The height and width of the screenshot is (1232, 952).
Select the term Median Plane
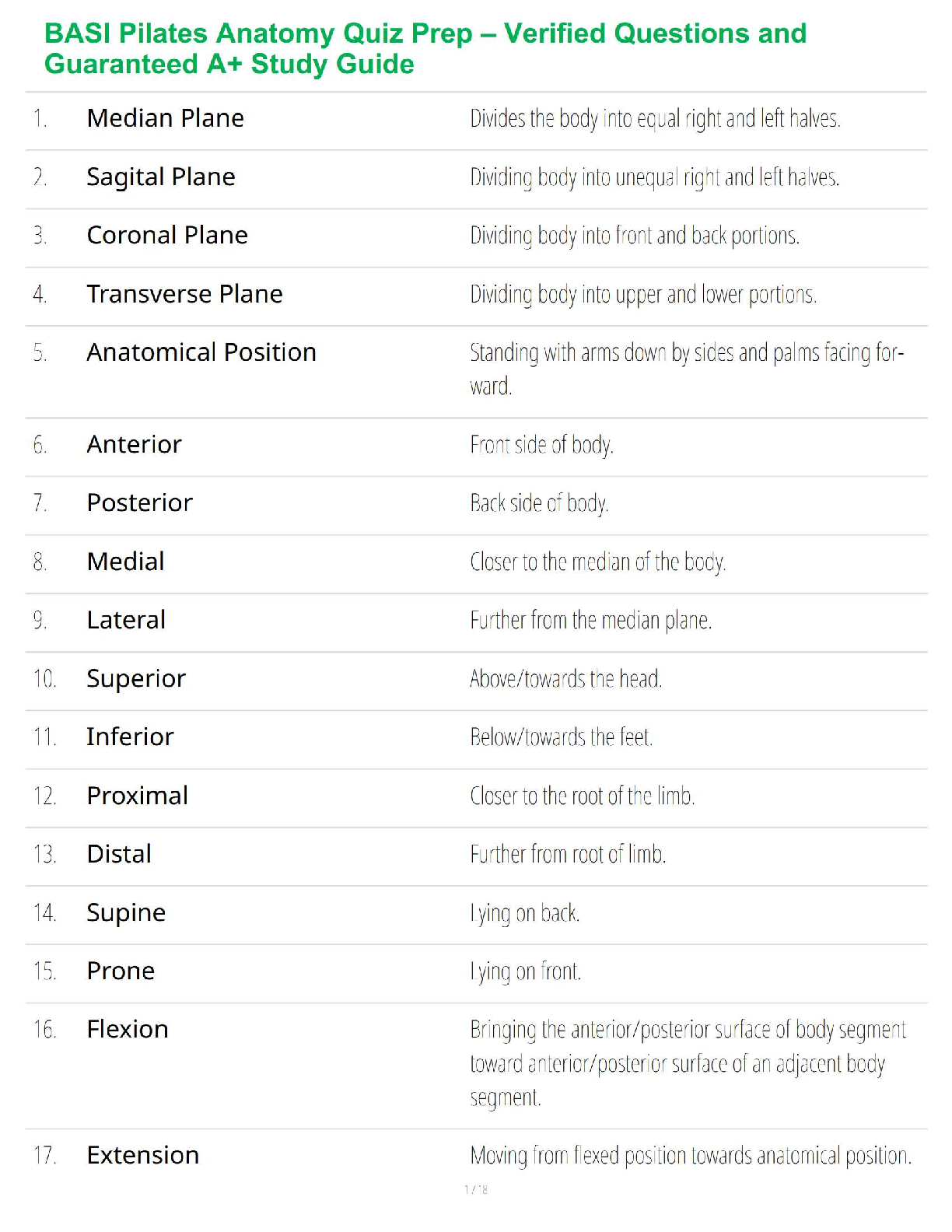point(166,118)
